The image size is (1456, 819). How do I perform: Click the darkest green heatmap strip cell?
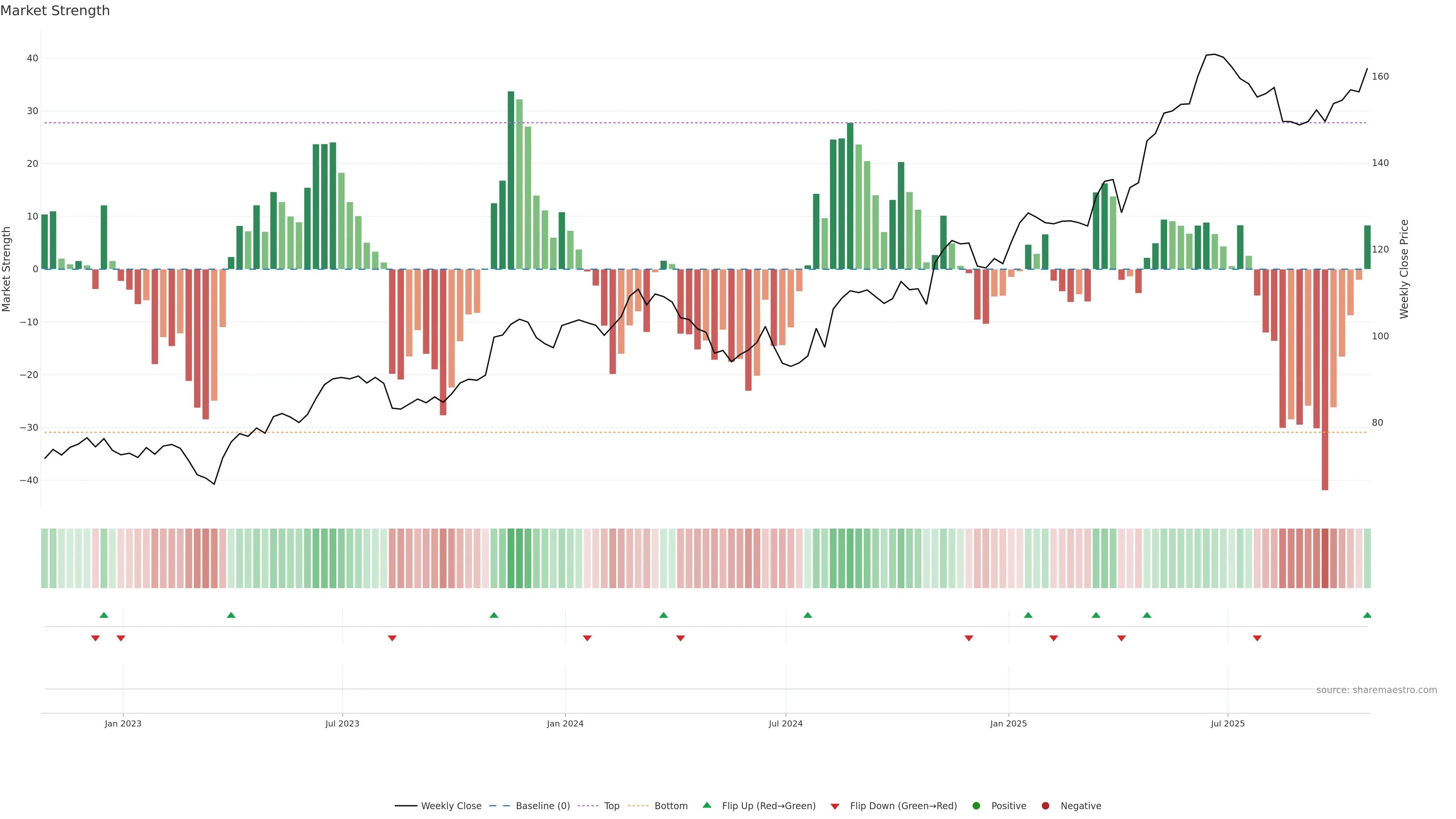point(511,558)
